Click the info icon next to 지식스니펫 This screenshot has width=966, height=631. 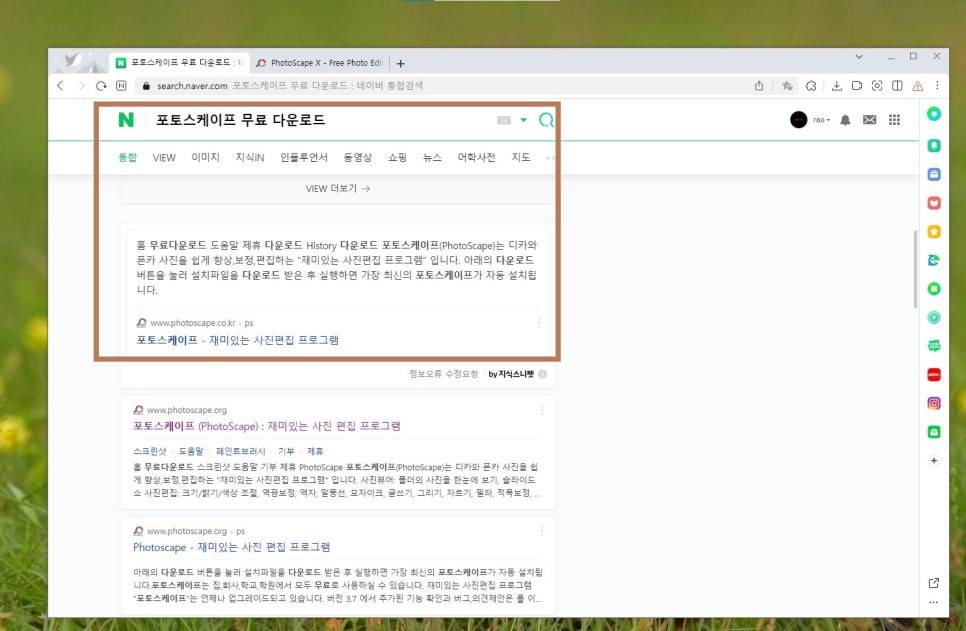tap(542, 374)
